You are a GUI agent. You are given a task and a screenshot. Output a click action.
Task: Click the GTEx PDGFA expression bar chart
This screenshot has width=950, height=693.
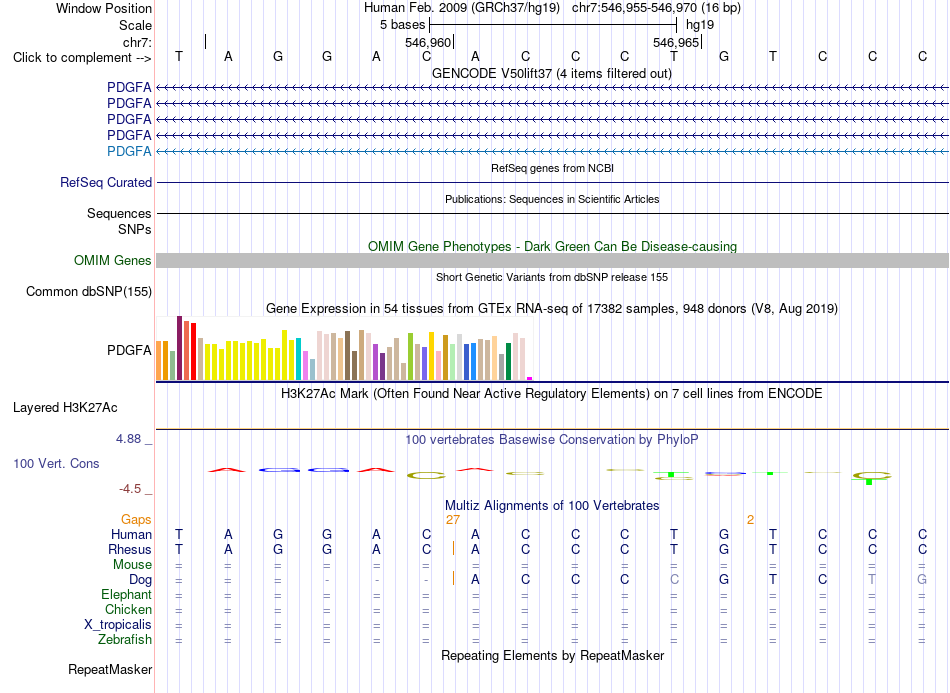pyautogui.click(x=344, y=348)
